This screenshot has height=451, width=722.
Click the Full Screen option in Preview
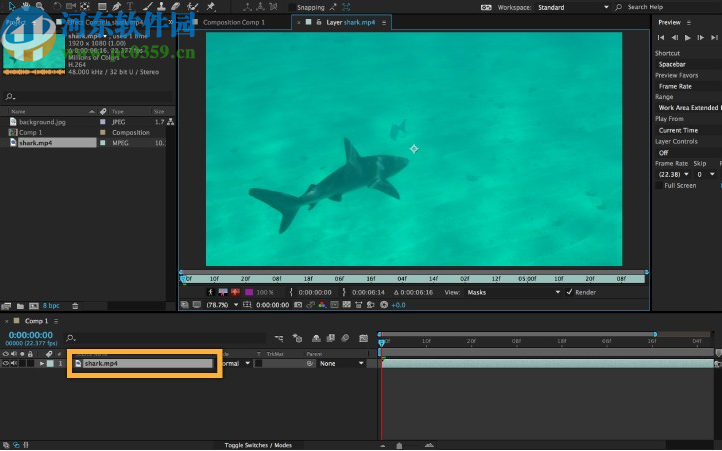(x=680, y=185)
